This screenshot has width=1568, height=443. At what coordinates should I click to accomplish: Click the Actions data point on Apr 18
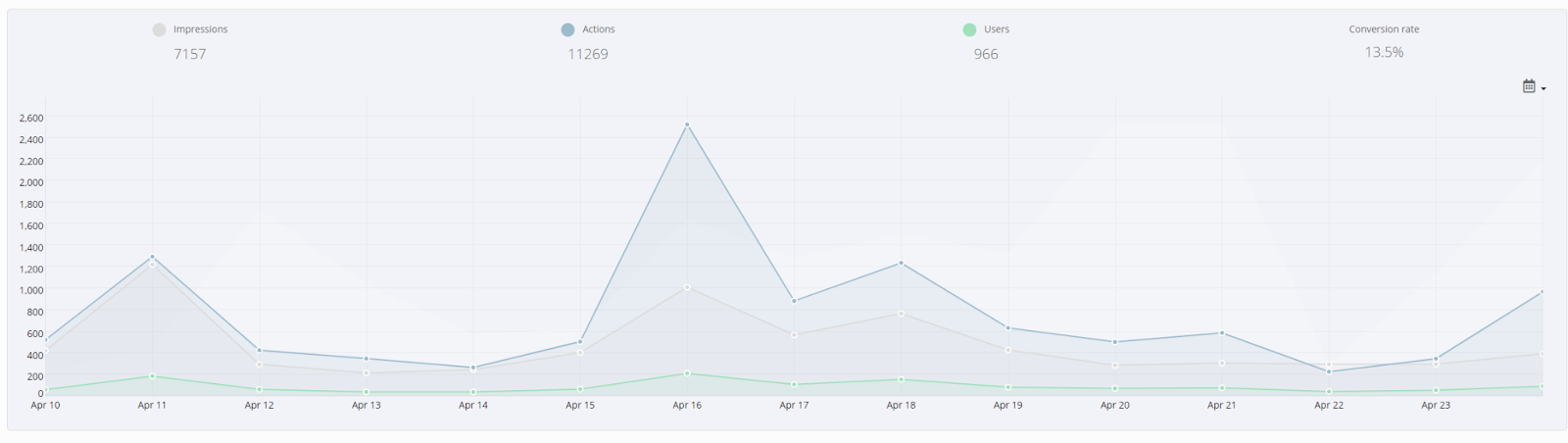901,263
